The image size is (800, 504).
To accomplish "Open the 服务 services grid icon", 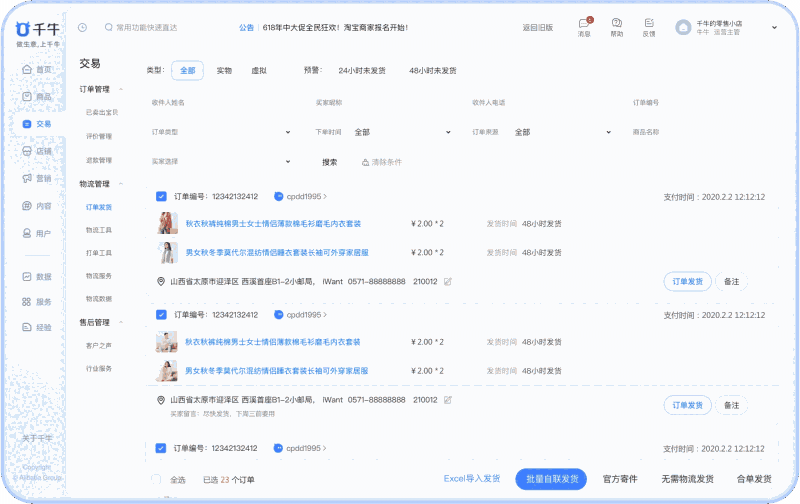I will click(x=27, y=301).
